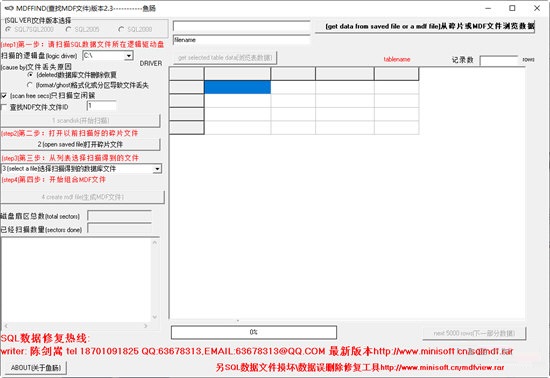
Task: Toggle the scan free secs checkbox
Action: [4, 96]
